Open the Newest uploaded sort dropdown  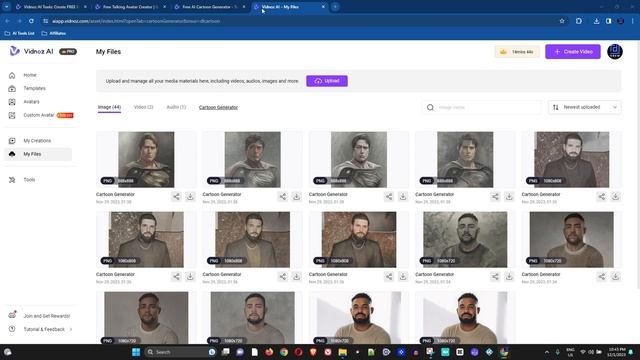click(584, 107)
